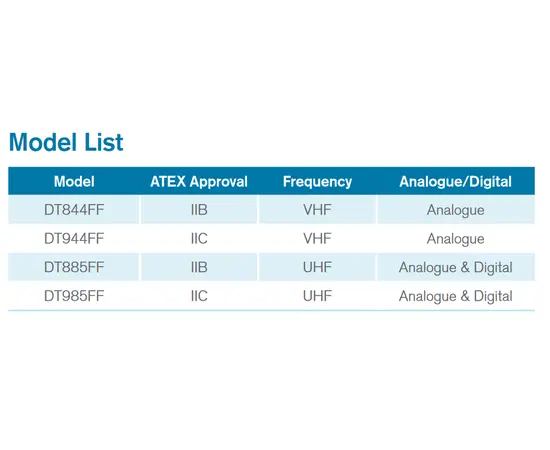Click Analogue cell in DT844FF row
This screenshot has width=550, height=450.
pyautogui.click(x=455, y=211)
